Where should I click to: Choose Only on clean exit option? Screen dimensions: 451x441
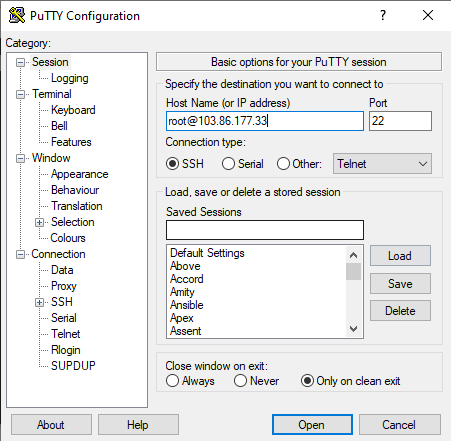[x=307, y=381]
